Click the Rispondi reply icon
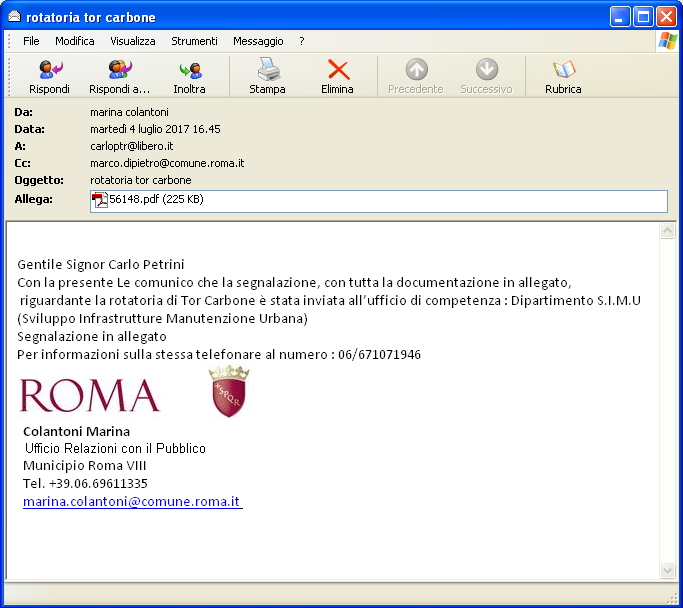 (51, 70)
